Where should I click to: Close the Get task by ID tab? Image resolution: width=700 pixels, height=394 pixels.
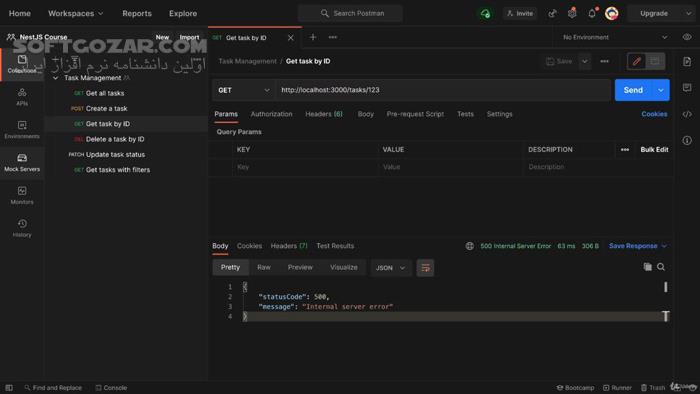pyautogui.click(x=291, y=37)
